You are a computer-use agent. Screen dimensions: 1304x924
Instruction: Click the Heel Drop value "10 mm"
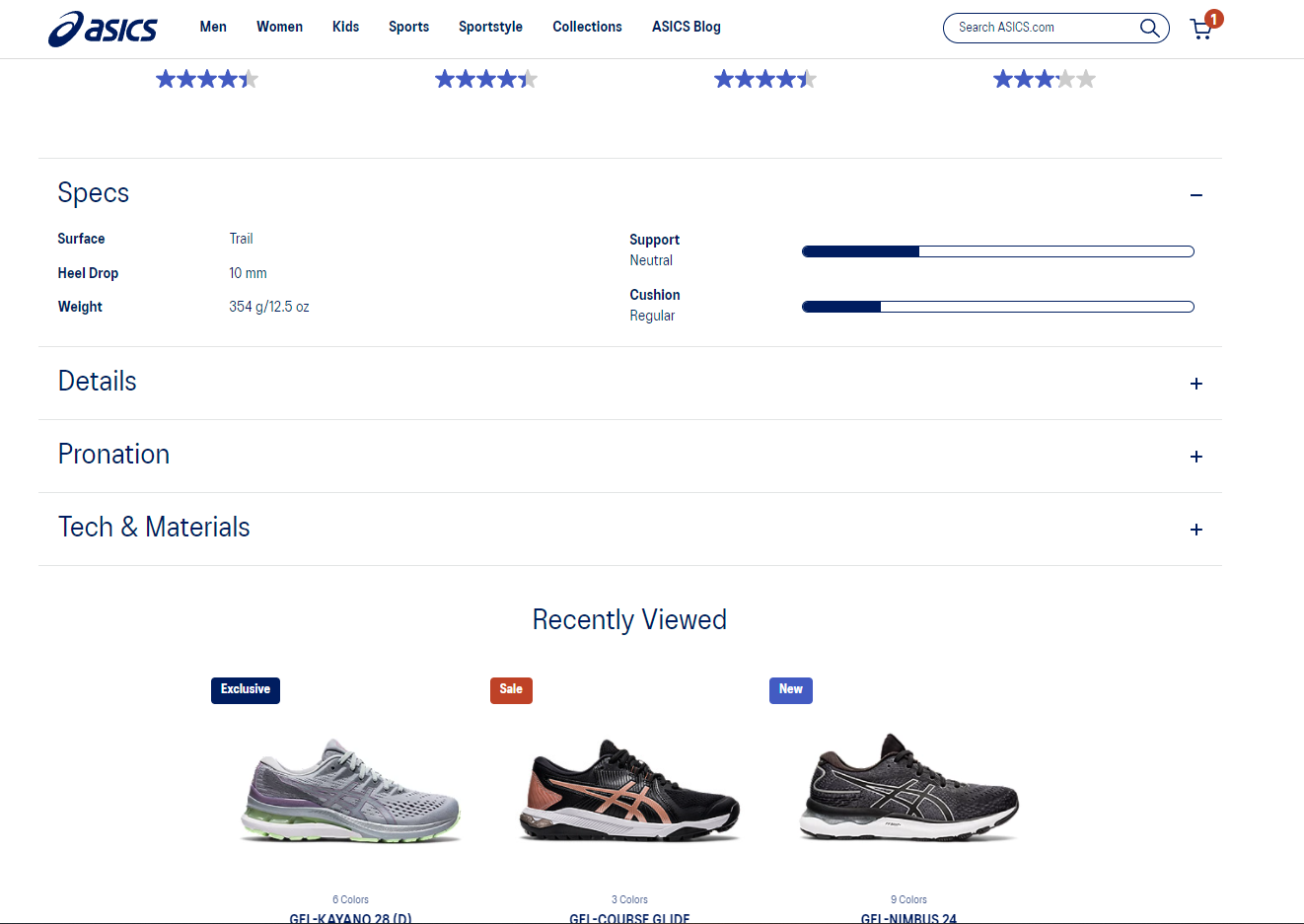[x=248, y=273]
